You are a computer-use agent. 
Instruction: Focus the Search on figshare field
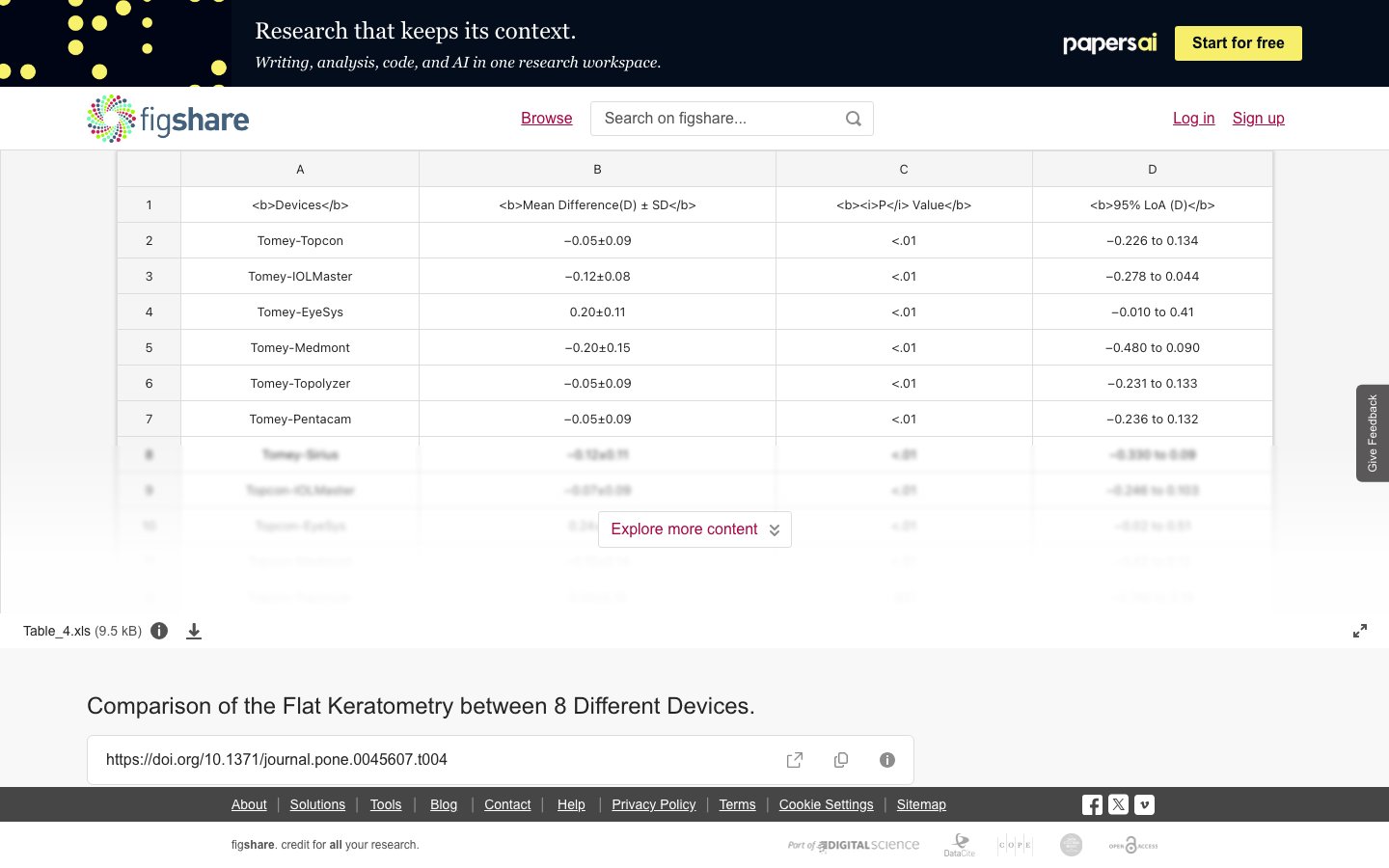719,119
